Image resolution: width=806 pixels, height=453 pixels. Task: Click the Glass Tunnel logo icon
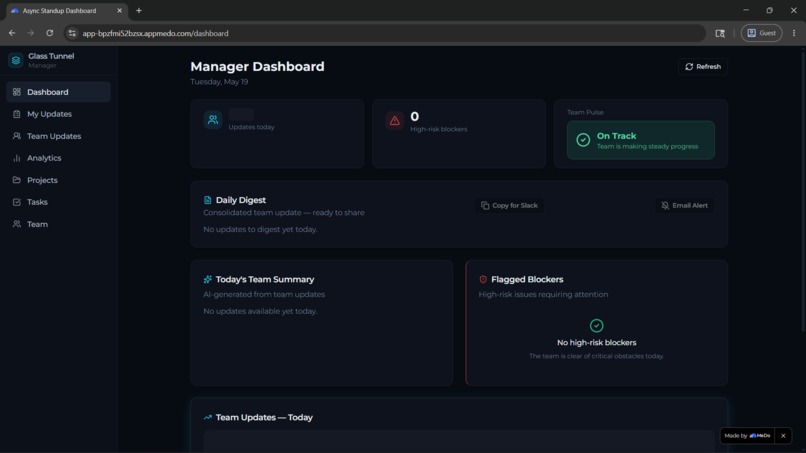click(15, 61)
